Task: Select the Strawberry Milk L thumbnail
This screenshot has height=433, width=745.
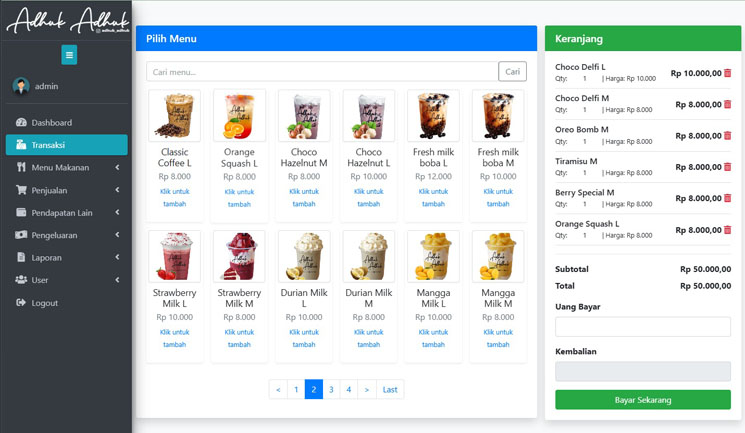Action: (175, 257)
